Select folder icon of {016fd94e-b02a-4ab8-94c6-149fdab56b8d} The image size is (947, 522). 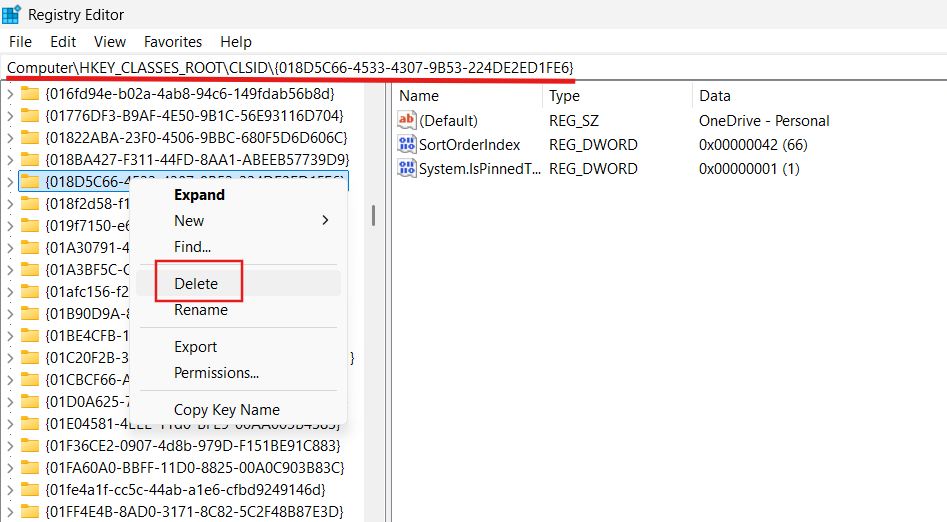click(30, 94)
